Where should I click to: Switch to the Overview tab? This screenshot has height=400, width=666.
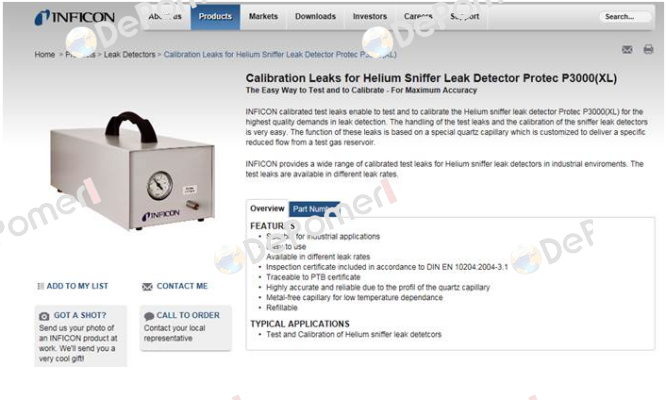click(x=267, y=208)
